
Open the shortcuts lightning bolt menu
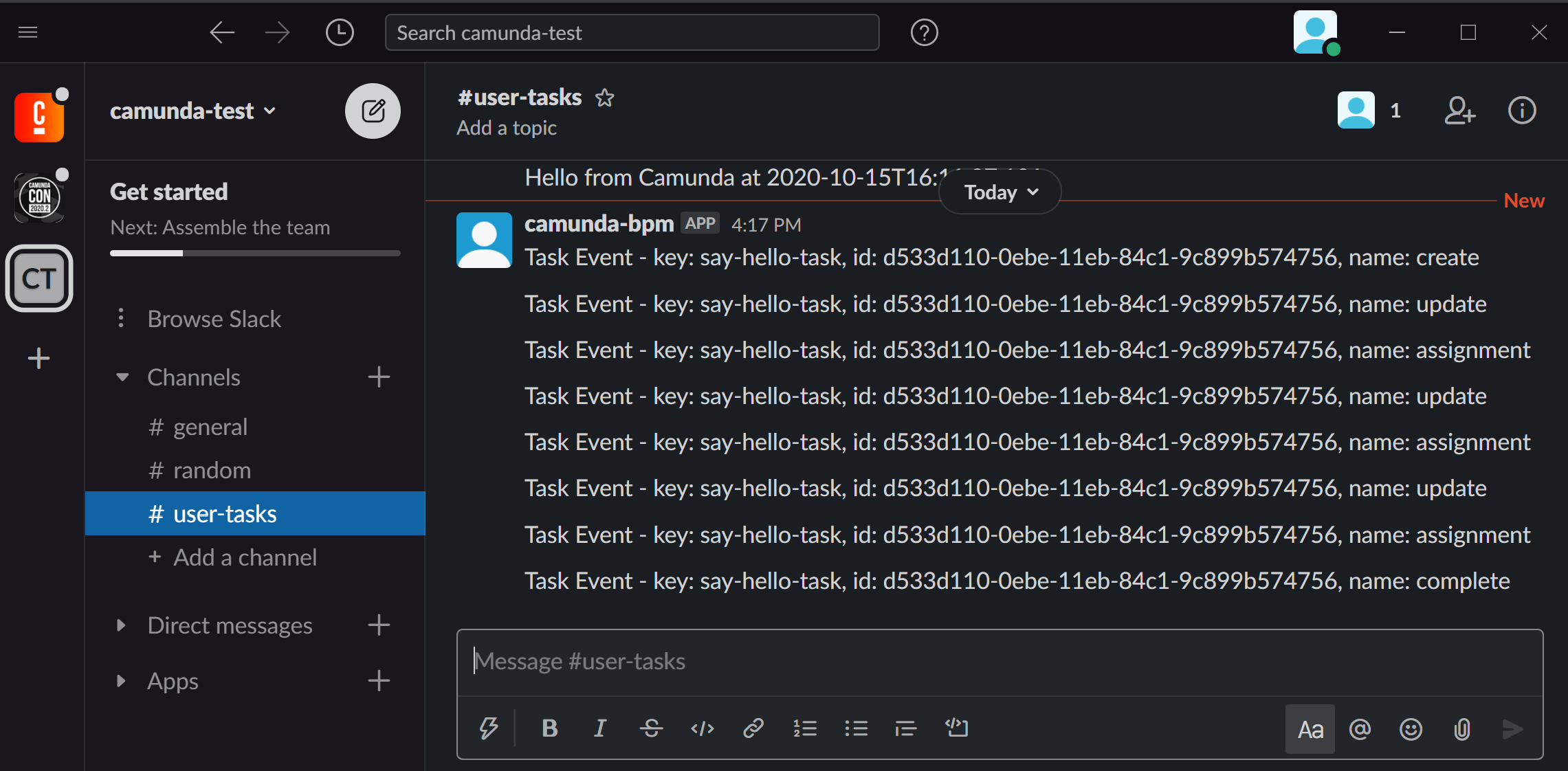tap(489, 728)
